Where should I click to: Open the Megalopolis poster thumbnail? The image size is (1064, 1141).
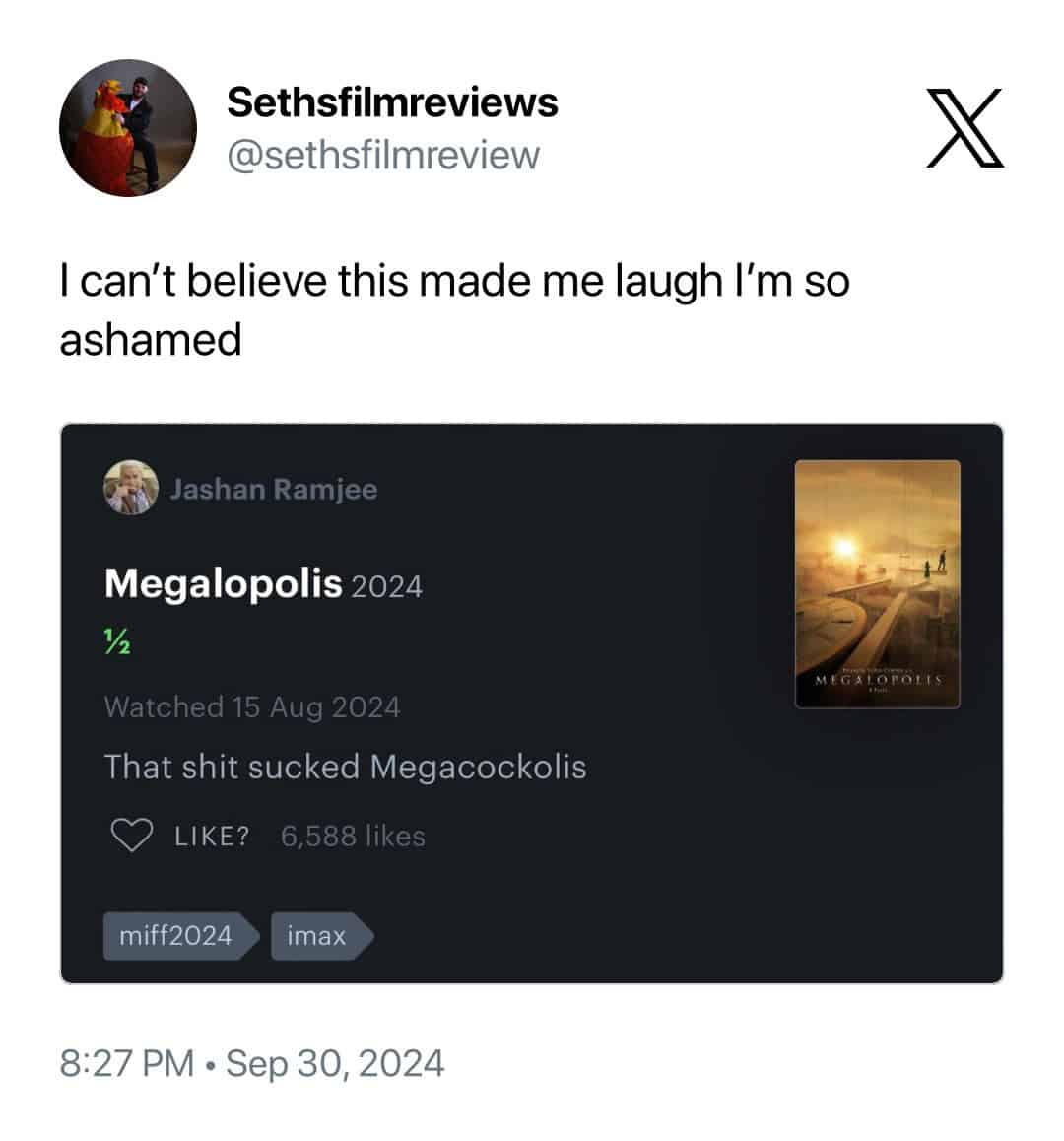[x=877, y=583]
